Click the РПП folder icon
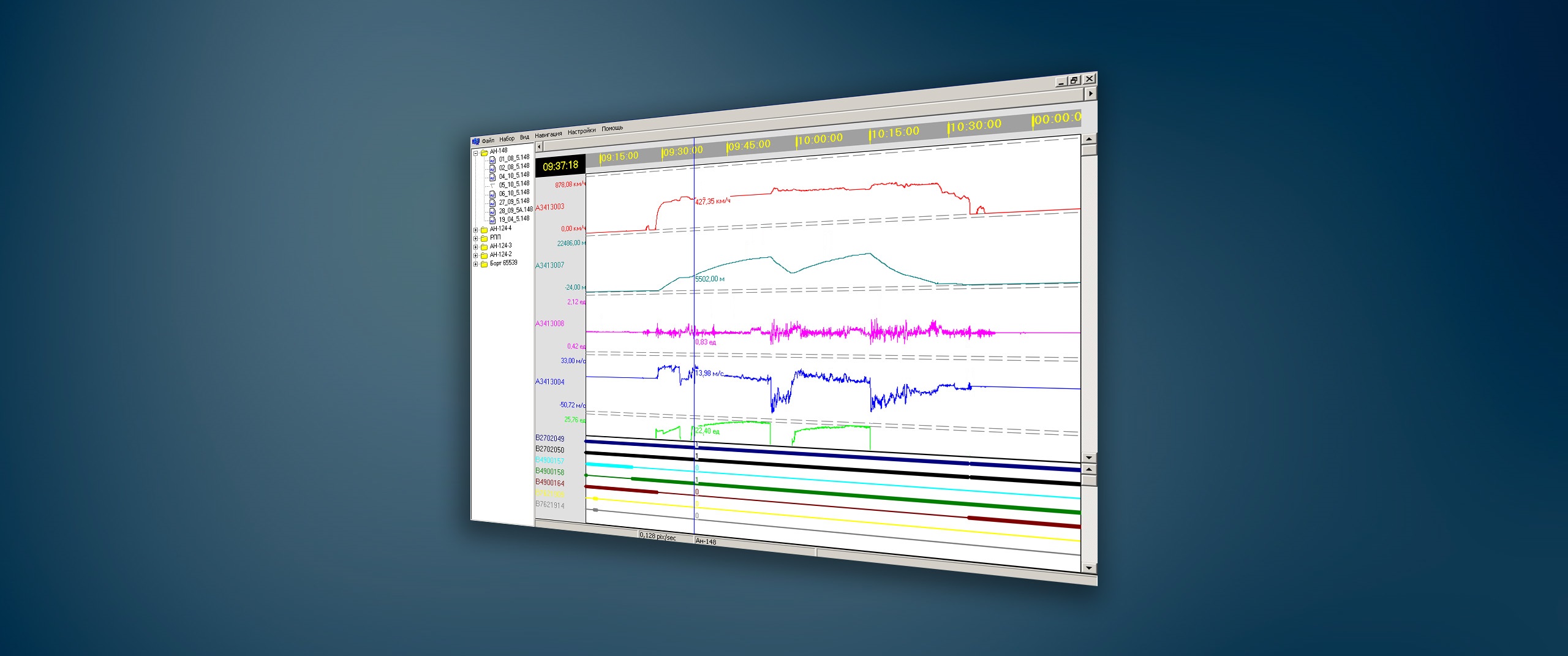The height and width of the screenshot is (656, 1568). pos(484,238)
